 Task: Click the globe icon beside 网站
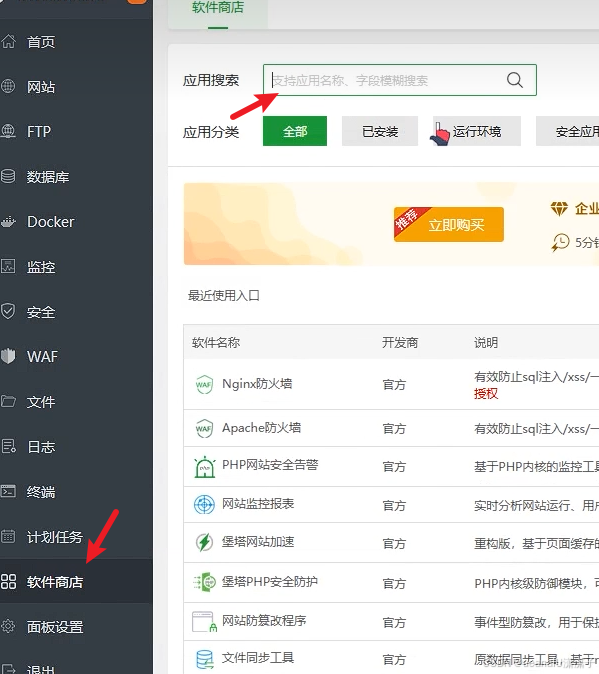tap(8, 86)
